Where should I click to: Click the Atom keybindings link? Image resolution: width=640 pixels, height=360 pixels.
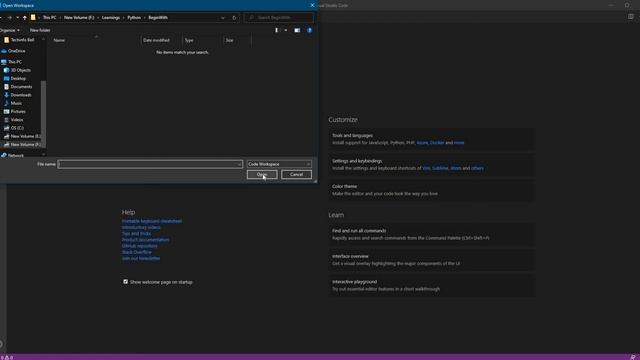[x=456, y=168]
